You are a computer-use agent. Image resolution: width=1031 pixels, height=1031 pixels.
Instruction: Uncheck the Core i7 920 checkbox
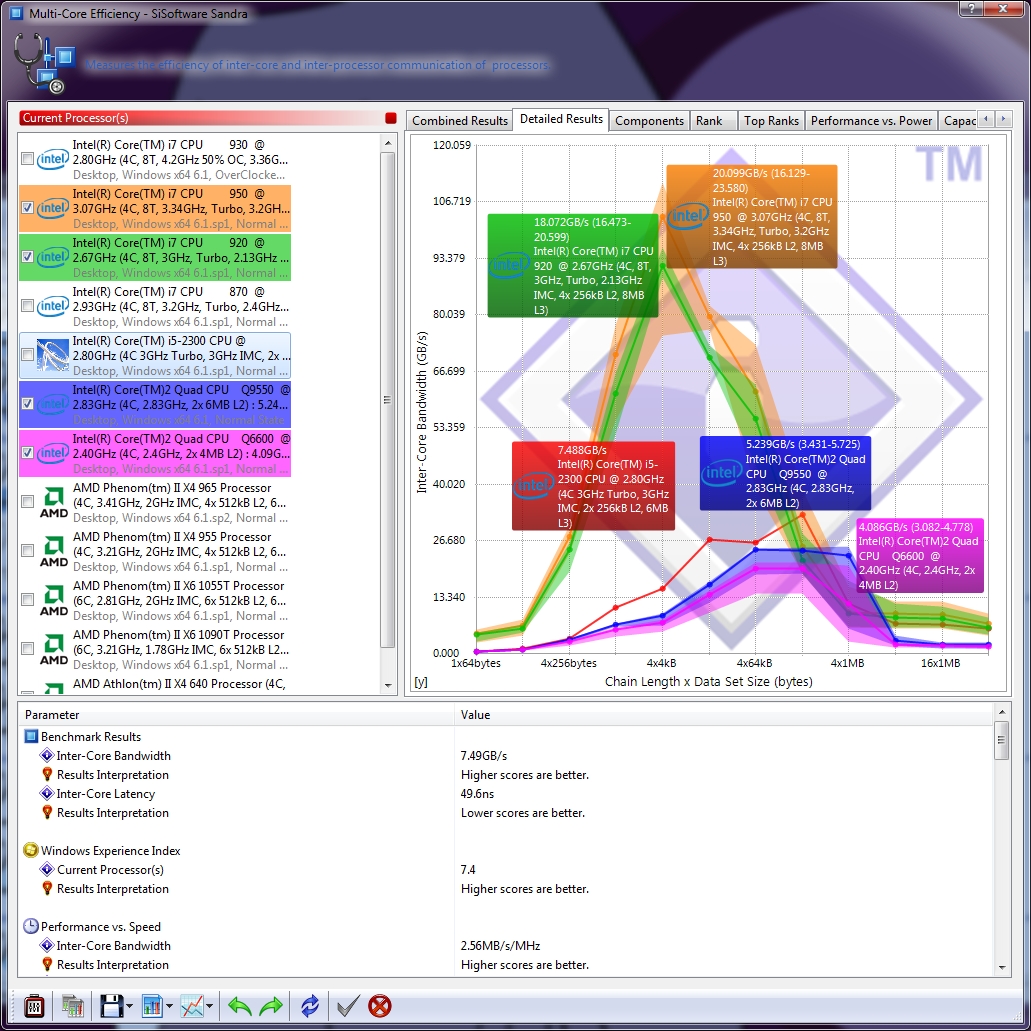[27, 256]
